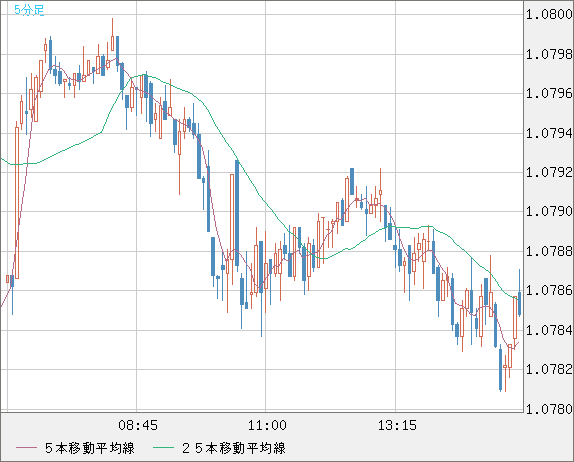
Task: Click the 13:15 time axis label
Action: [x=397, y=425]
